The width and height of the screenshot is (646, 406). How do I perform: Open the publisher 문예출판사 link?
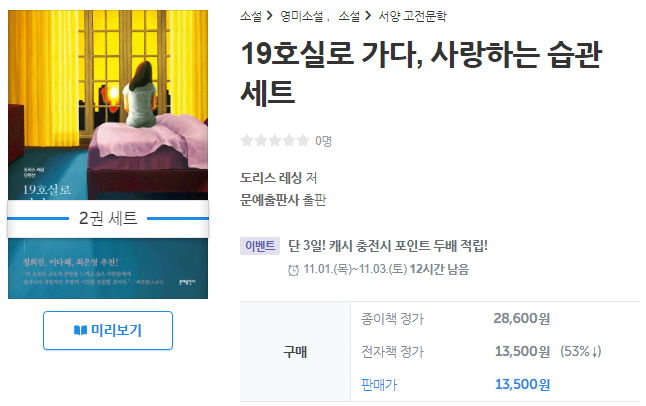(270, 200)
